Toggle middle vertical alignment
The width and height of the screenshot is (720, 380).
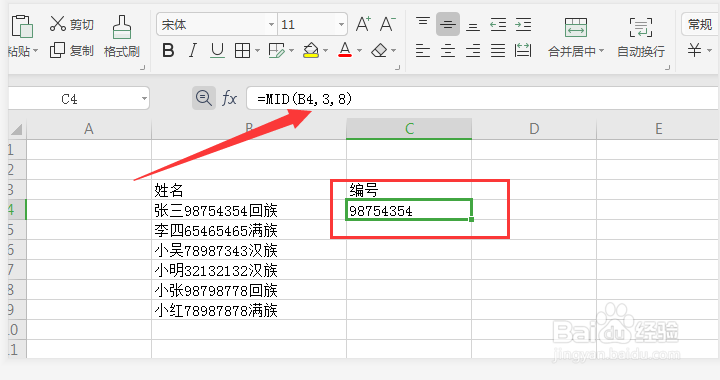pyautogui.click(x=448, y=24)
